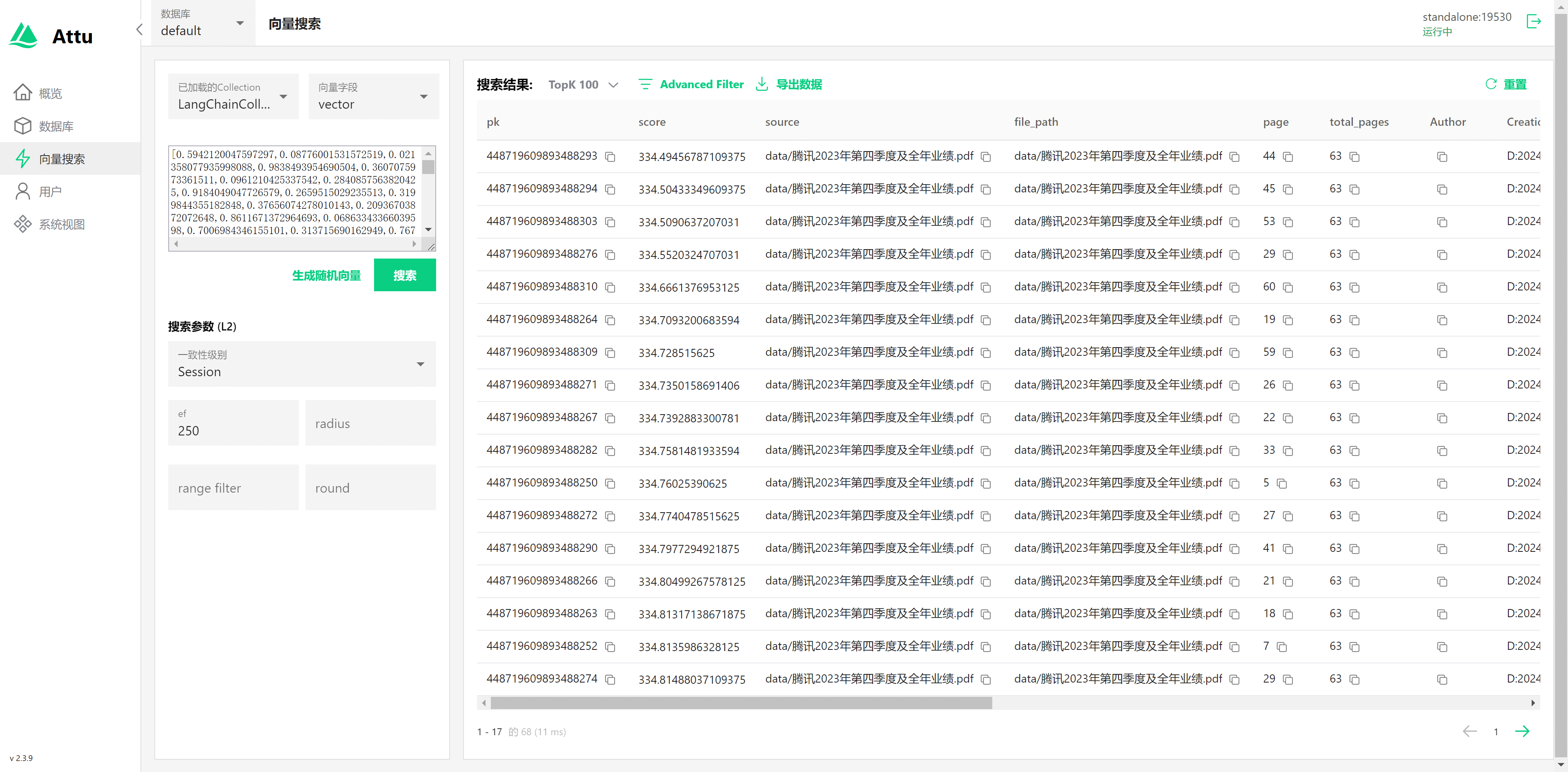Copy Author value in row with page 7
The image size is (1568, 772).
1442,647
